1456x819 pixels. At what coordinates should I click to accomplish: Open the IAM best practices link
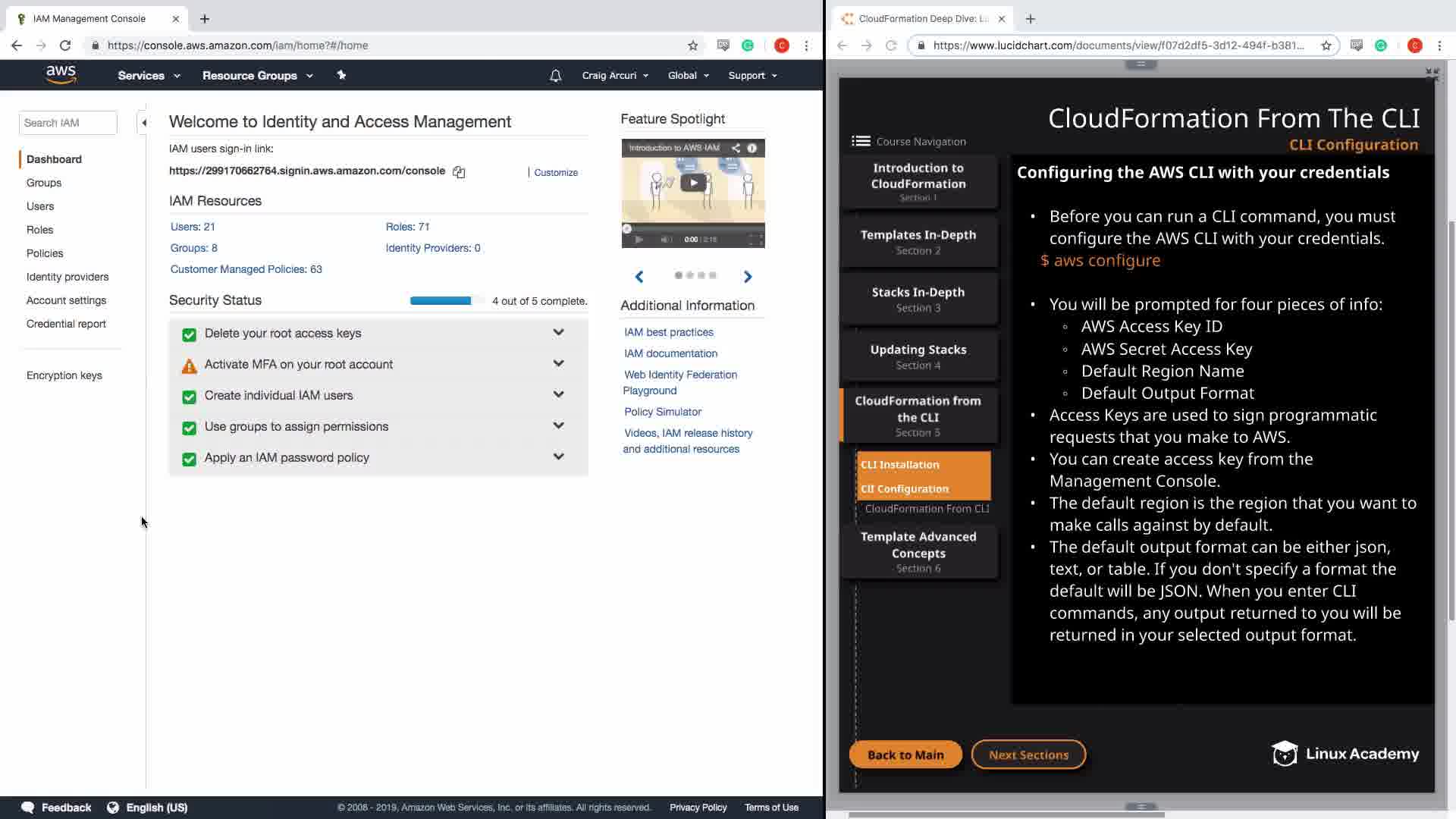pos(668,332)
